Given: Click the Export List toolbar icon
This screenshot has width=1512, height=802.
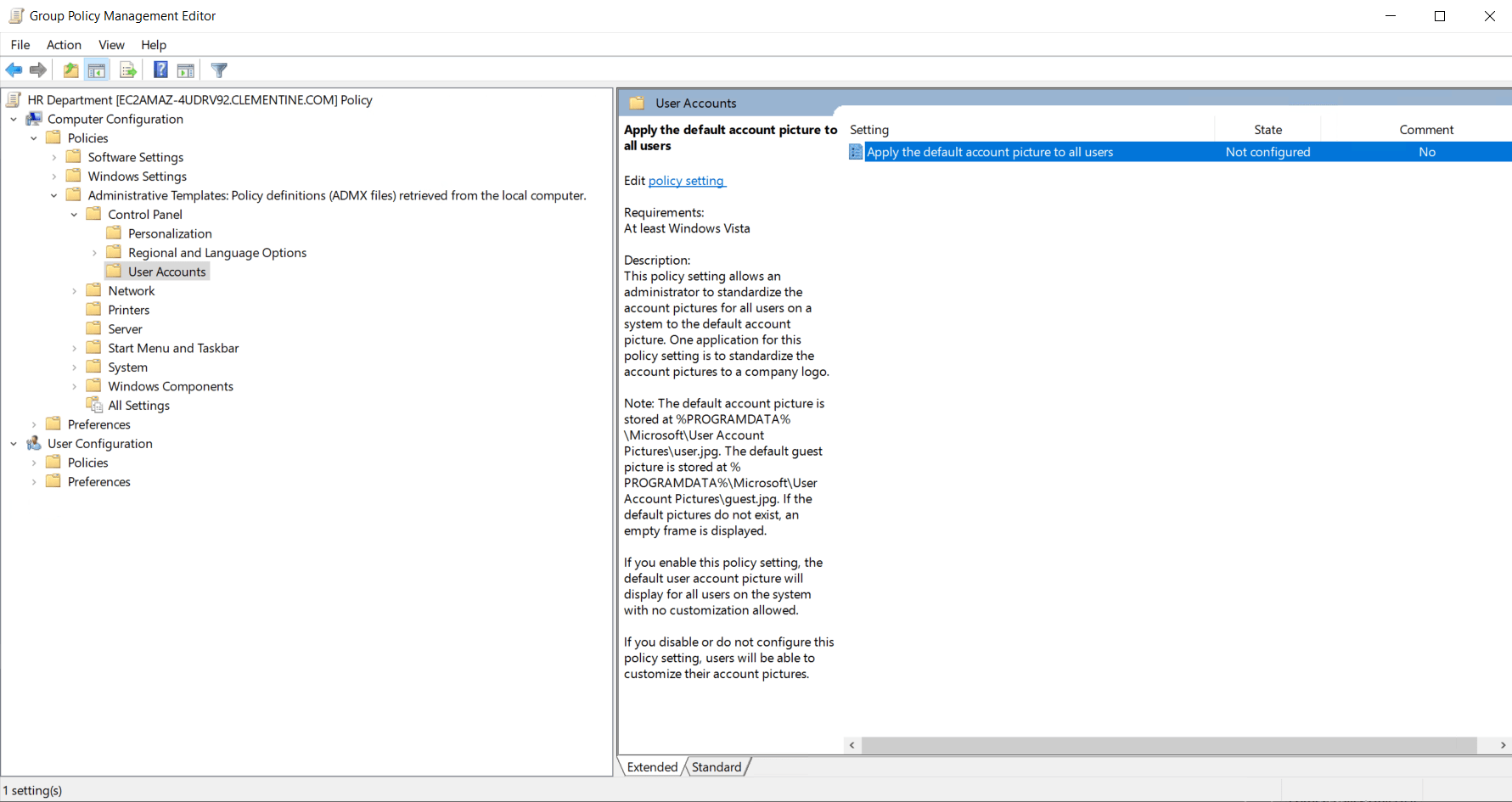Looking at the screenshot, I should [x=128, y=70].
